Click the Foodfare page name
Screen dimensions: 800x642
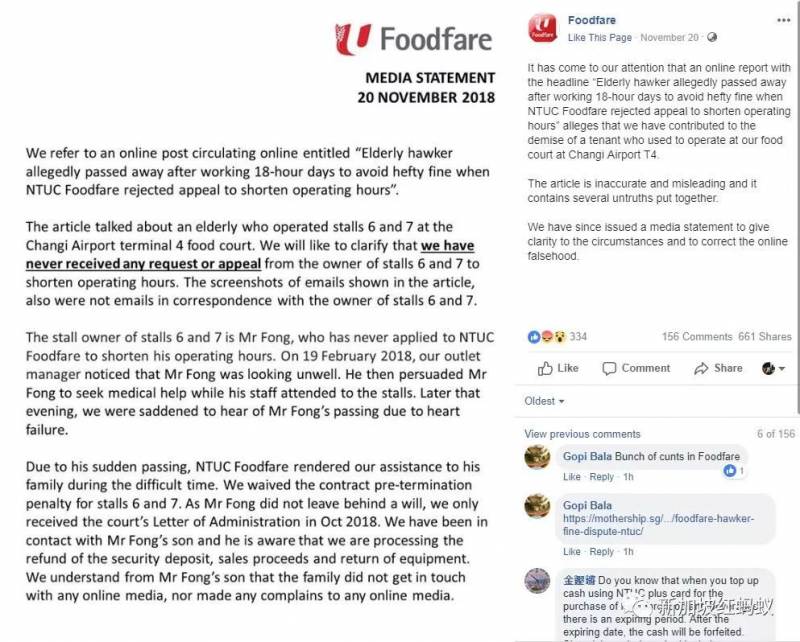(x=592, y=20)
